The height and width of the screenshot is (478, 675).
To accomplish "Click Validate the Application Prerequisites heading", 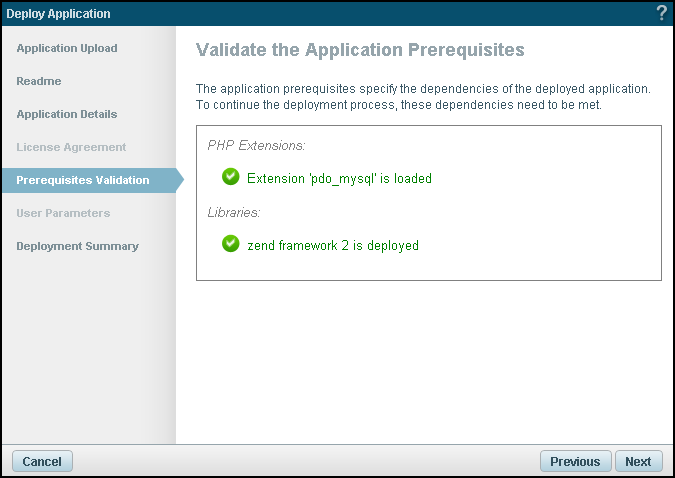I will coord(360,49).
